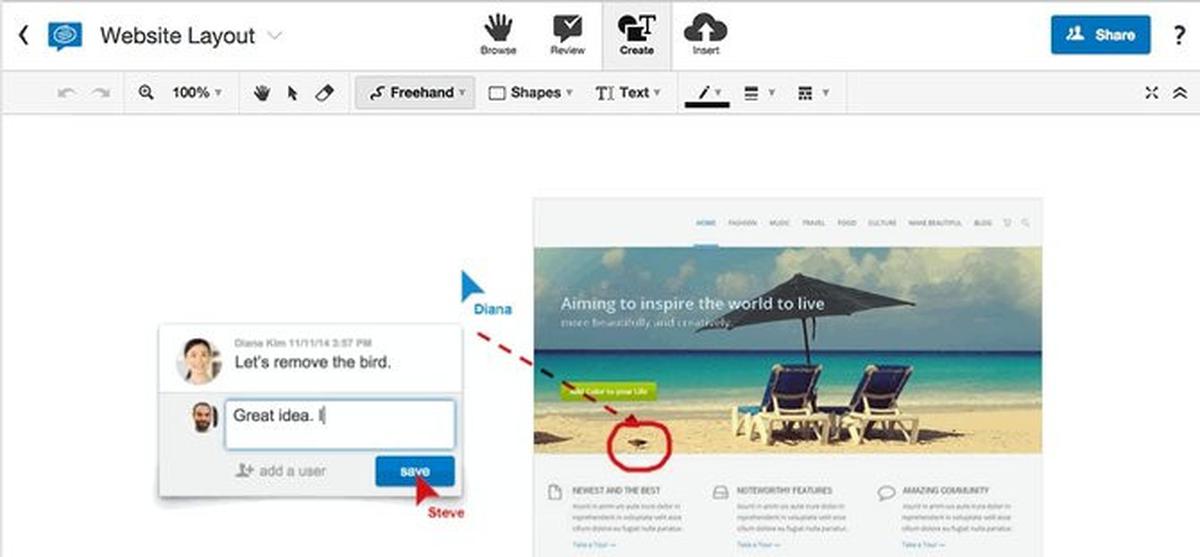The width and height of the screenshot is (1200, 557).
Task: Expand the Freehand tool dropdown
Action: (x=415, y=92)
